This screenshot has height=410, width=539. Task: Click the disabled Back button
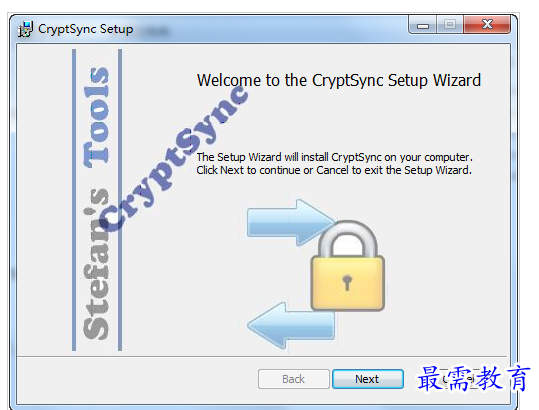(x=294, y=379)
